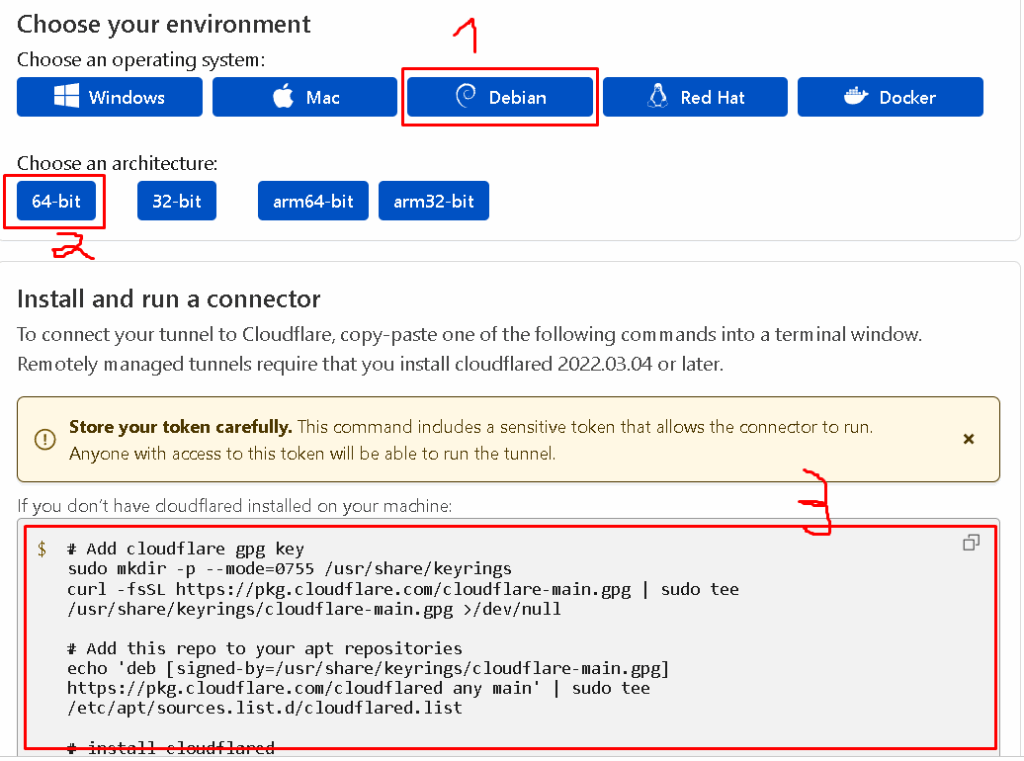Dismiss the Store your token carefully warning
This screenshot has width=1024, height=761.
tap(968, 439)
